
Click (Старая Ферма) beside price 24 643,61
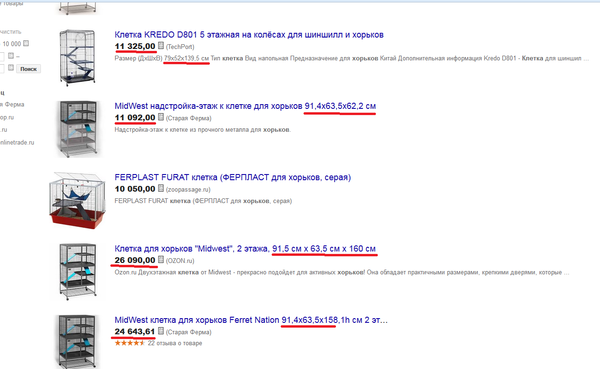pyautogui.click(x=188, y=332)
